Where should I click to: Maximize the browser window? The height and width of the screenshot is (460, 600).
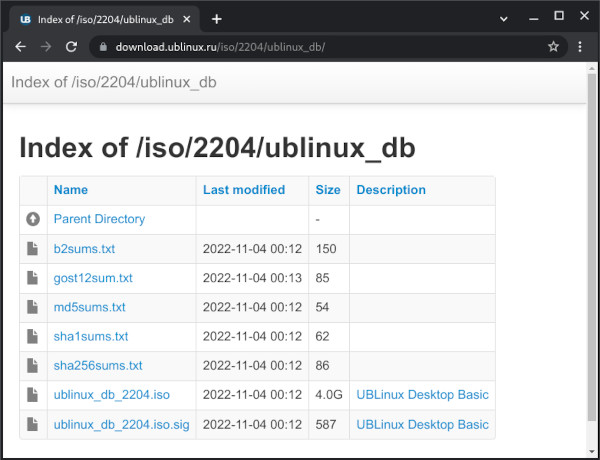point(559,16)
